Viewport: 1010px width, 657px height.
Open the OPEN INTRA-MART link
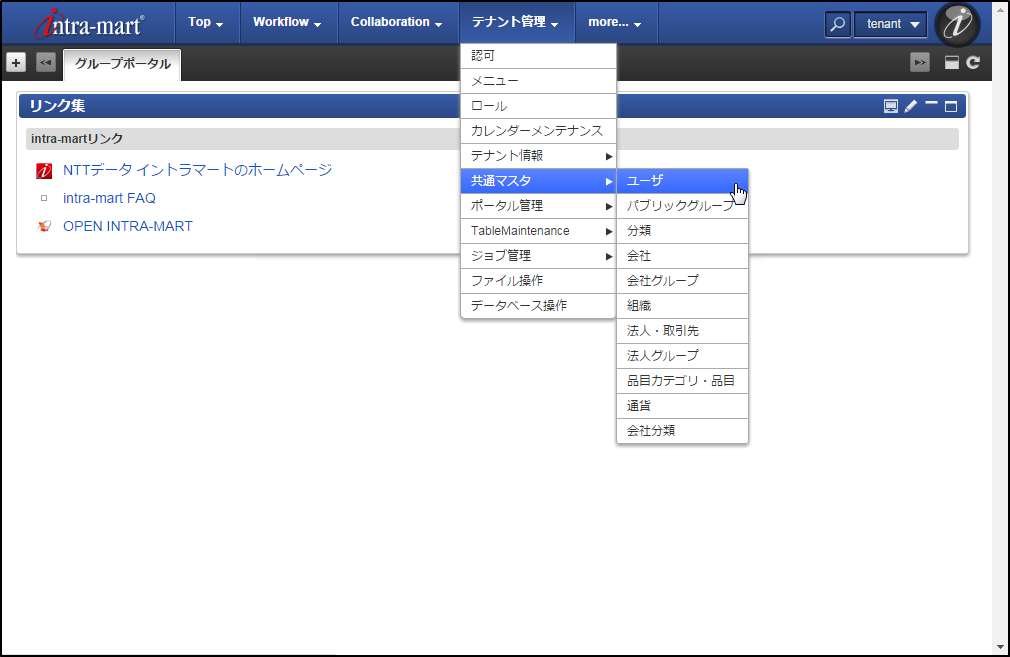[x=127, y=226]
